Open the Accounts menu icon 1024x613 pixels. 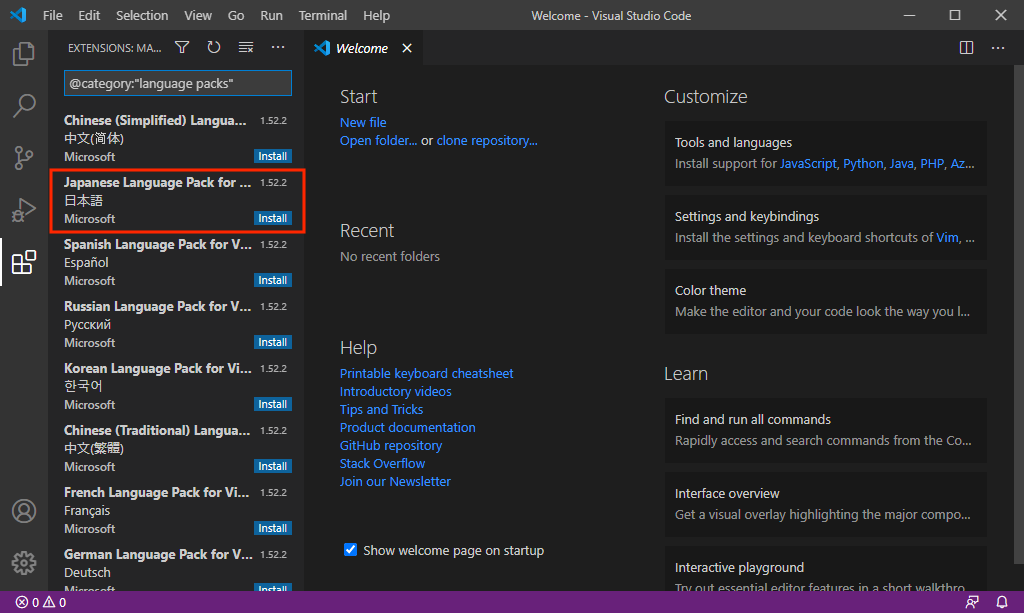coord(24,511)
